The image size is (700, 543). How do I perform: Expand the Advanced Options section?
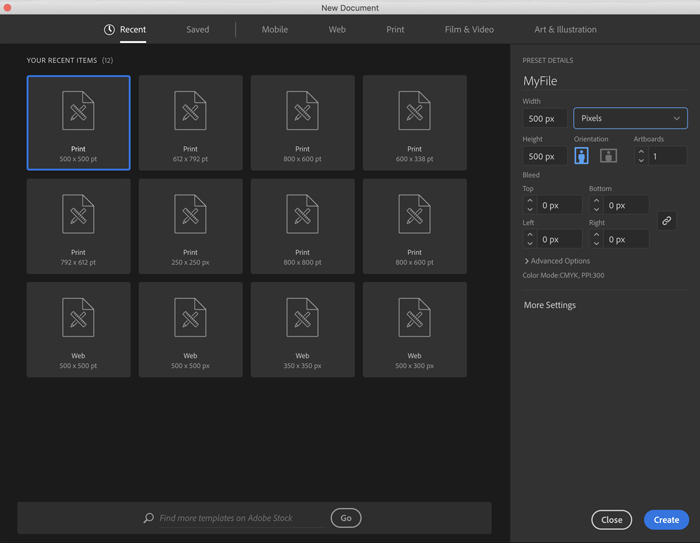click(x=557, y=261)
